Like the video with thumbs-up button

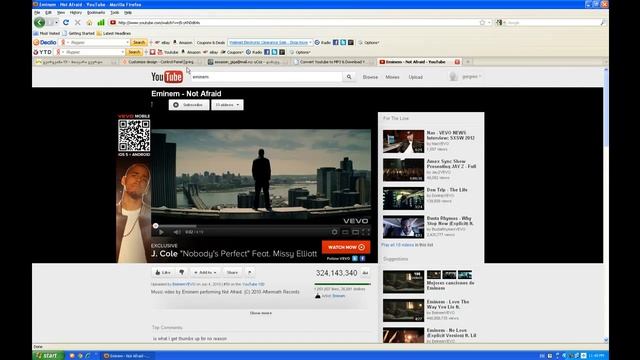(163, 272)
